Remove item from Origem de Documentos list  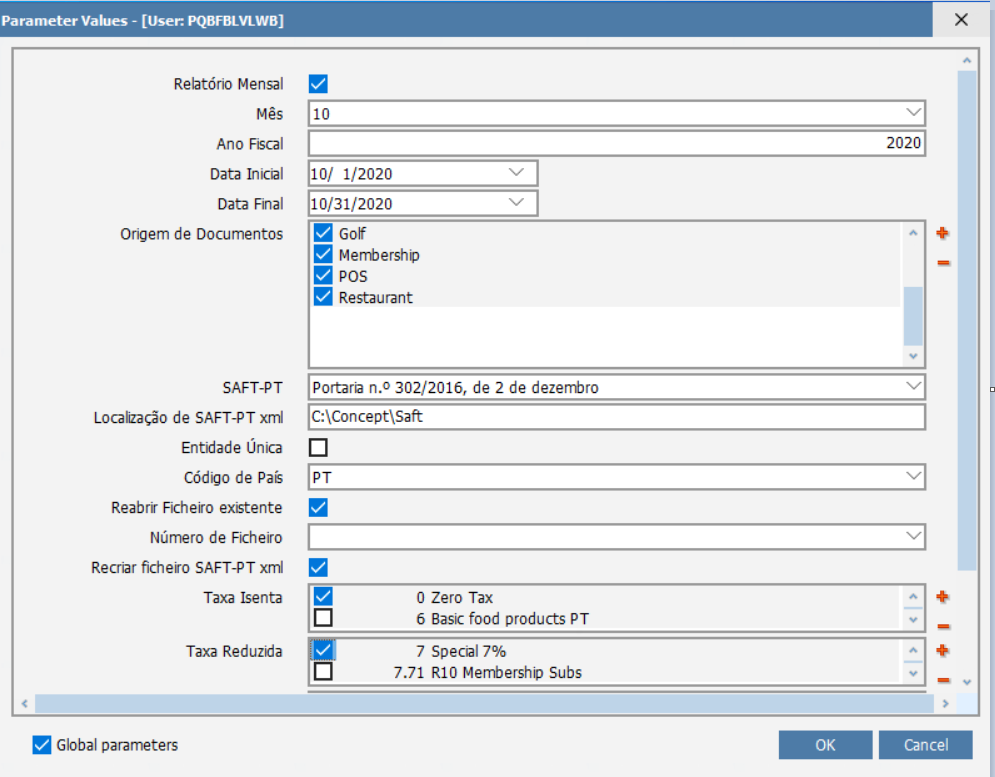(943, 262)
